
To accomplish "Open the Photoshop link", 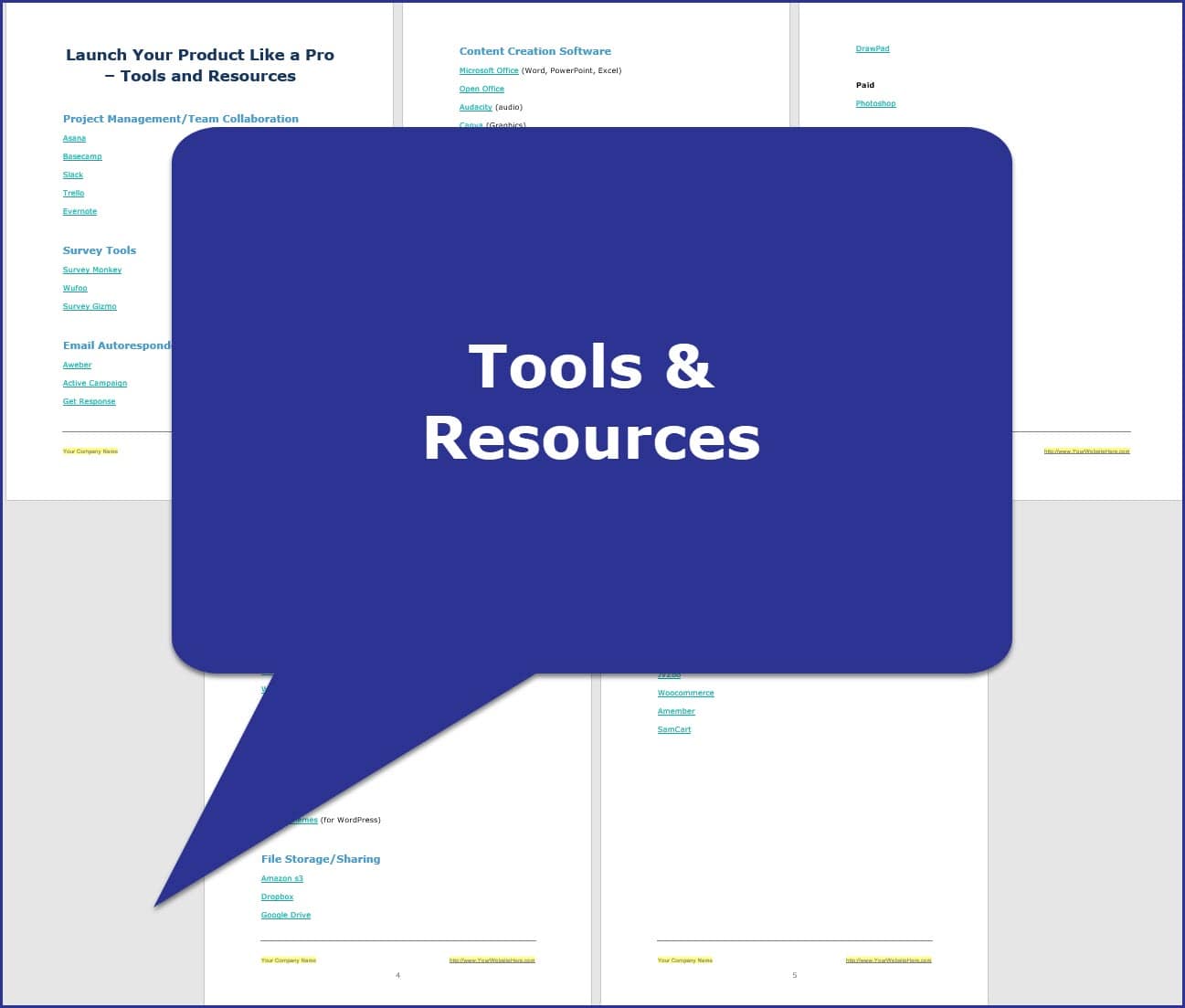I will 875,103.
